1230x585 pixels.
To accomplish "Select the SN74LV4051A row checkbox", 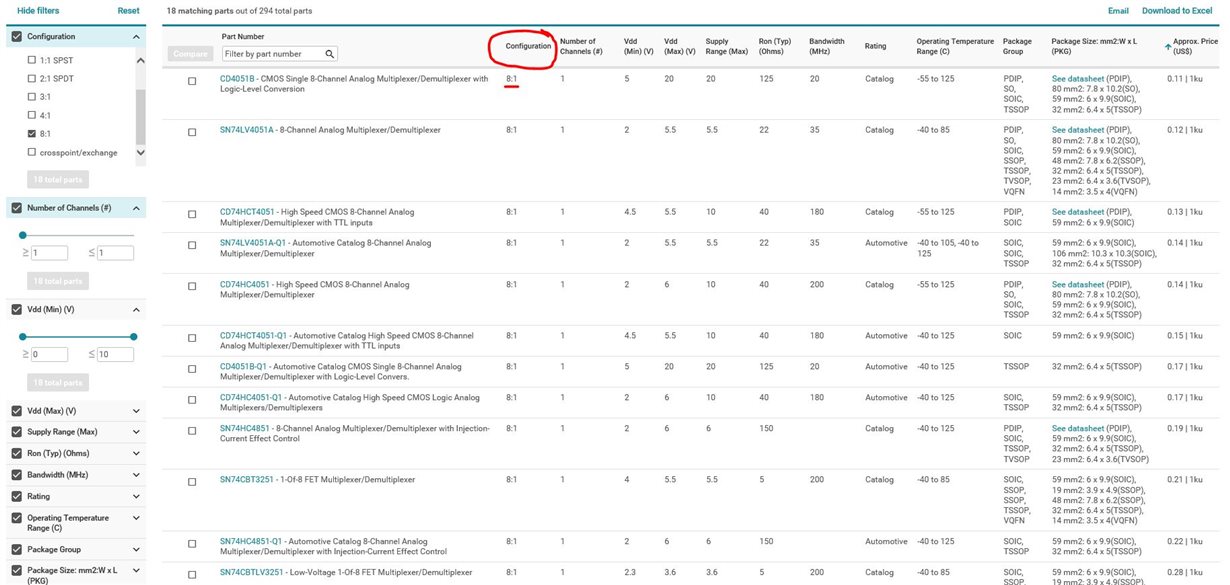I will (x=192, y=132).
